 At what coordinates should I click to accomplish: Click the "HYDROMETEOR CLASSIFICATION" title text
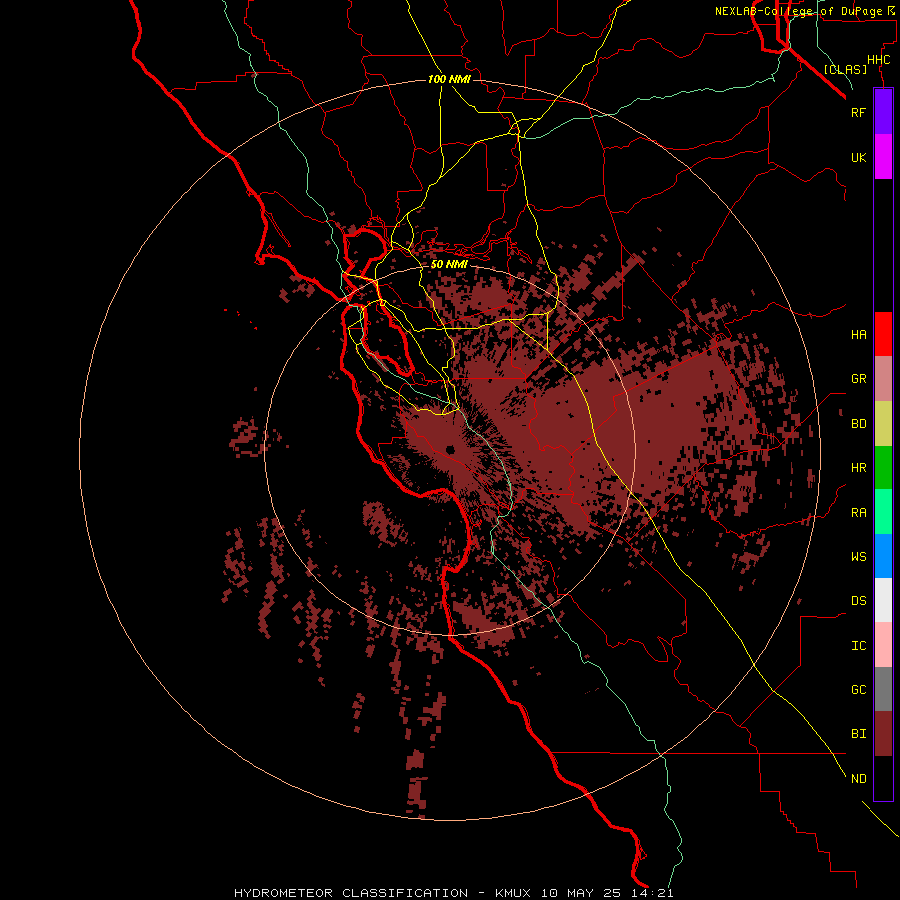(351, 893)
